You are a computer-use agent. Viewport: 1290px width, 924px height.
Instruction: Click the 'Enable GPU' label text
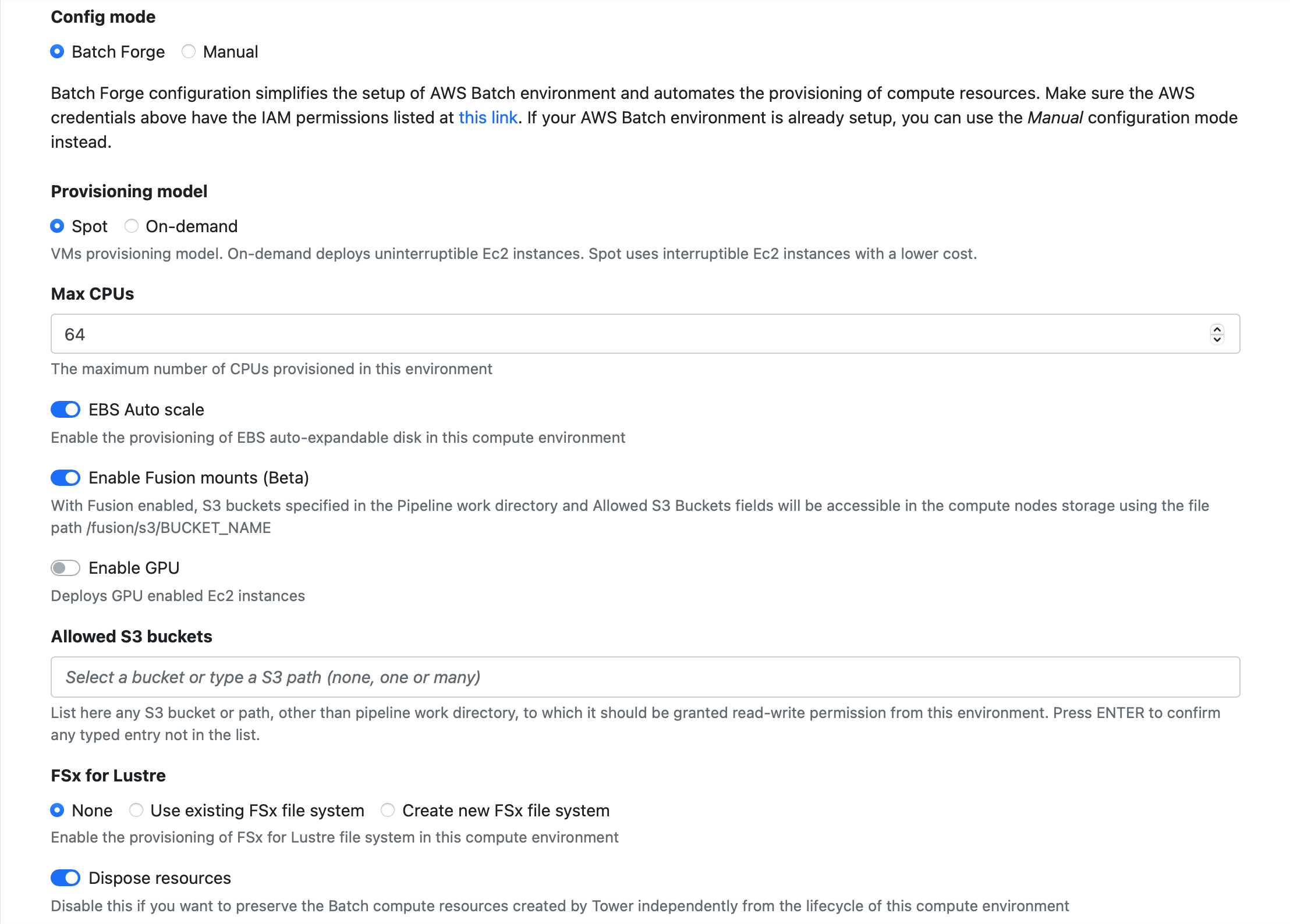click(x=134, y=568)
